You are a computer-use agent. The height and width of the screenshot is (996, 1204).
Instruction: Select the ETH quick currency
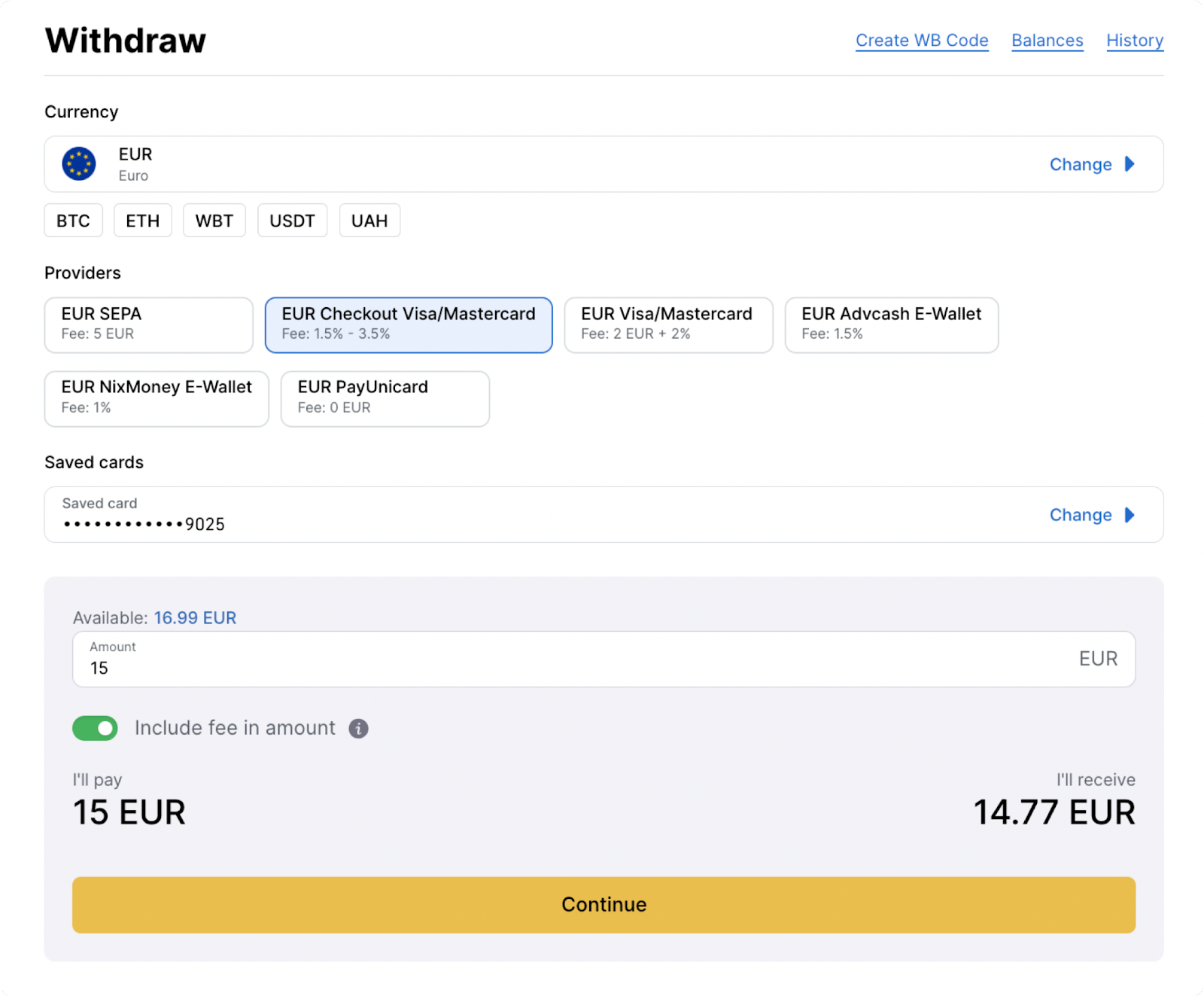[143, 221]
